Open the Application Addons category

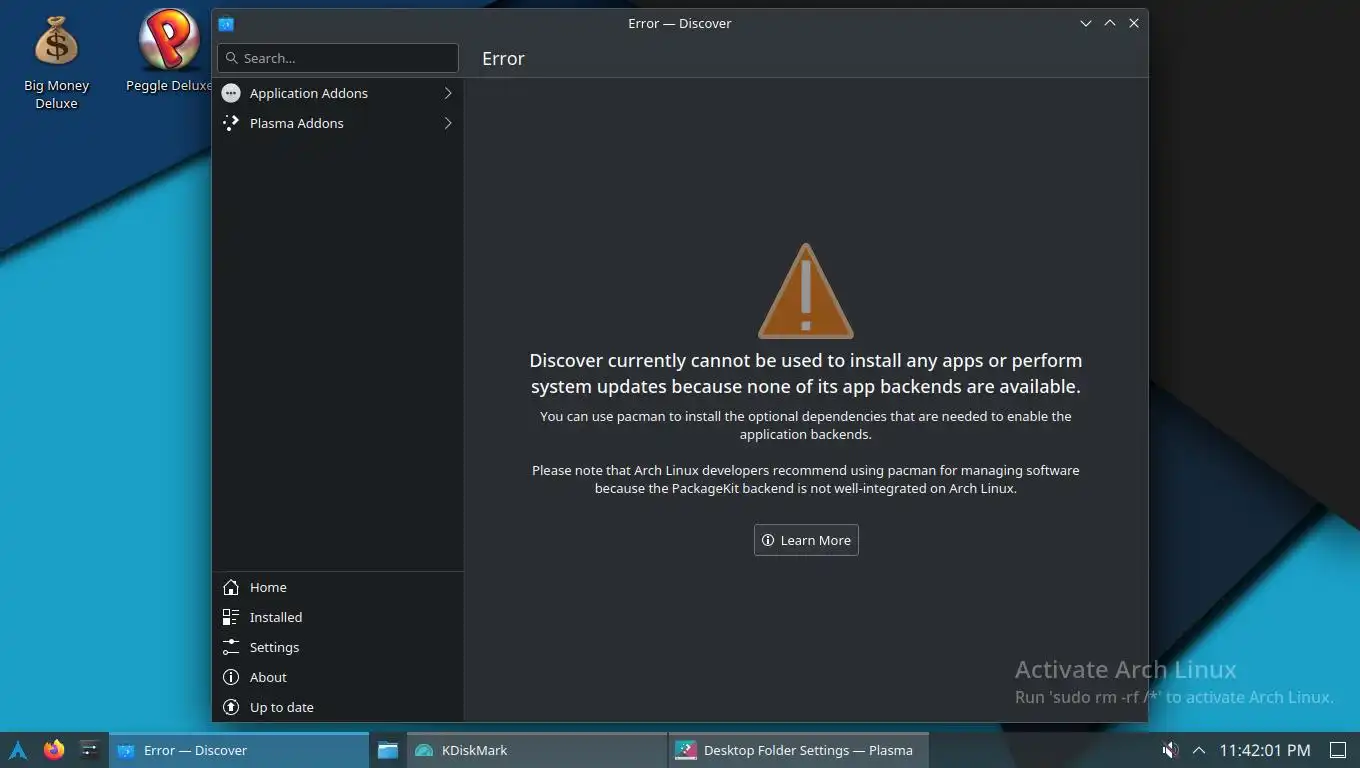coord(338,93)
